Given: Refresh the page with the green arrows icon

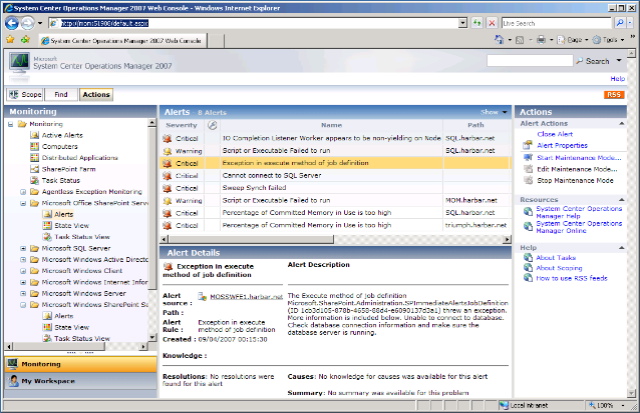Looking at the screenshot, I should 477,23.
